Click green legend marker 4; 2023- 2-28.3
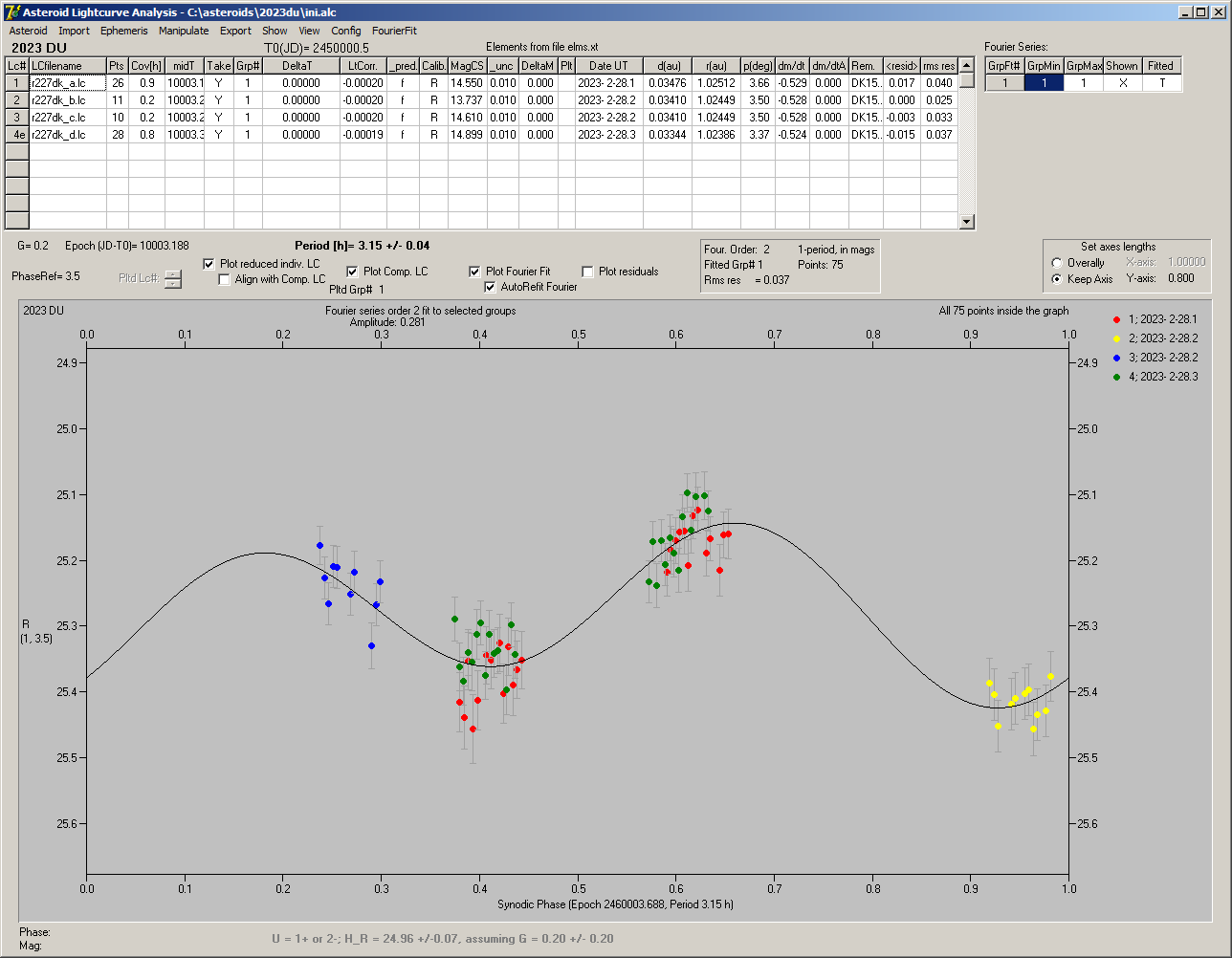Image resolution: width=1232 pixels, height=958 pixels. pyautogui.click(x=1117, y=377)
